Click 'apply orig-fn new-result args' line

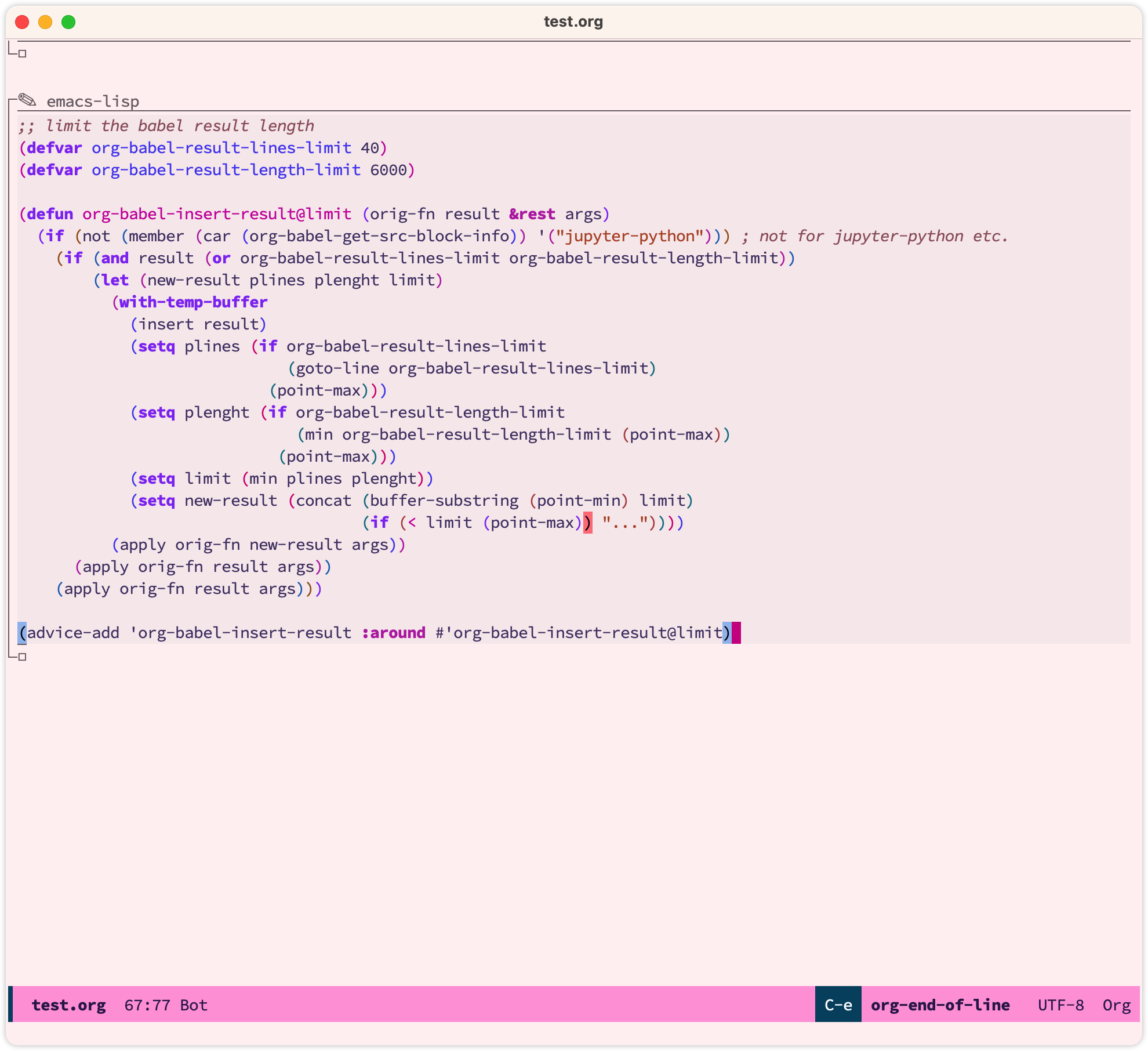point(259,545)
